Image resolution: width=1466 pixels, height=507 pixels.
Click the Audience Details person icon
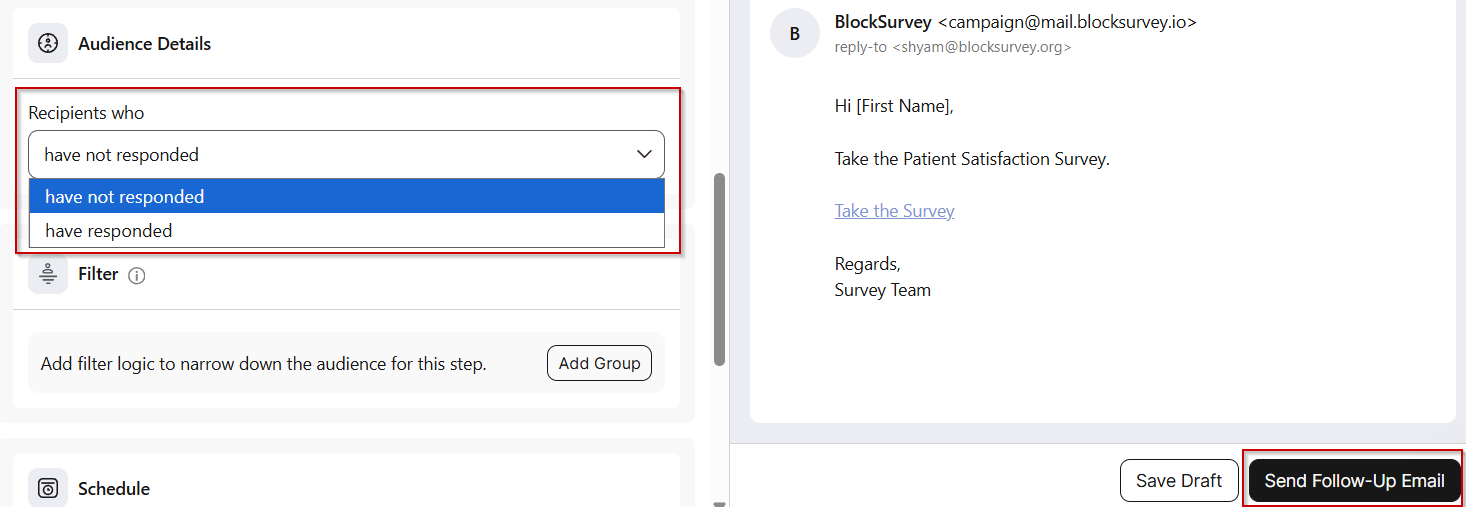click(x=48, y=44)
